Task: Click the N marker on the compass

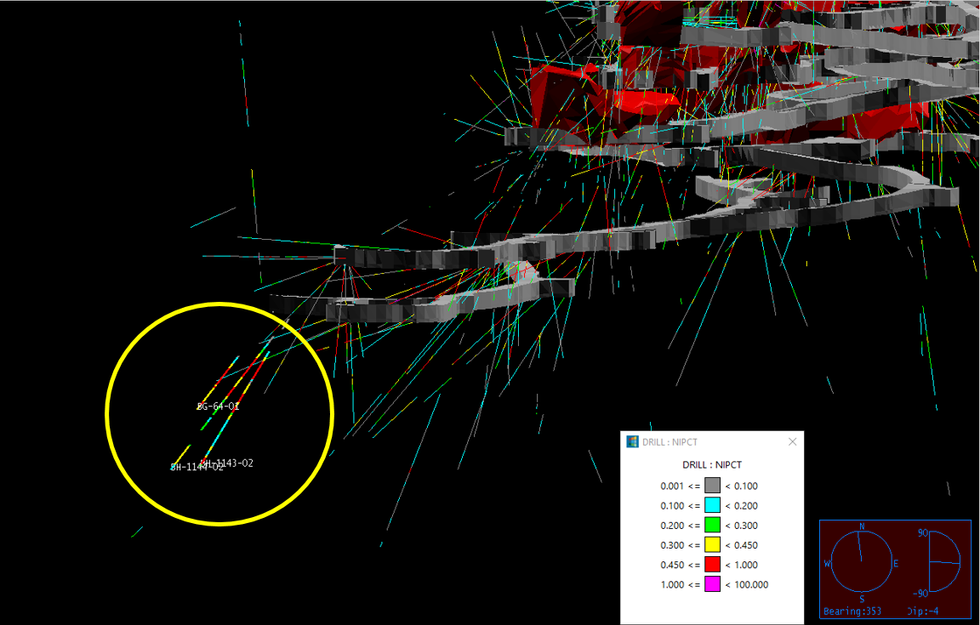Action: click(x=861, y=526)
